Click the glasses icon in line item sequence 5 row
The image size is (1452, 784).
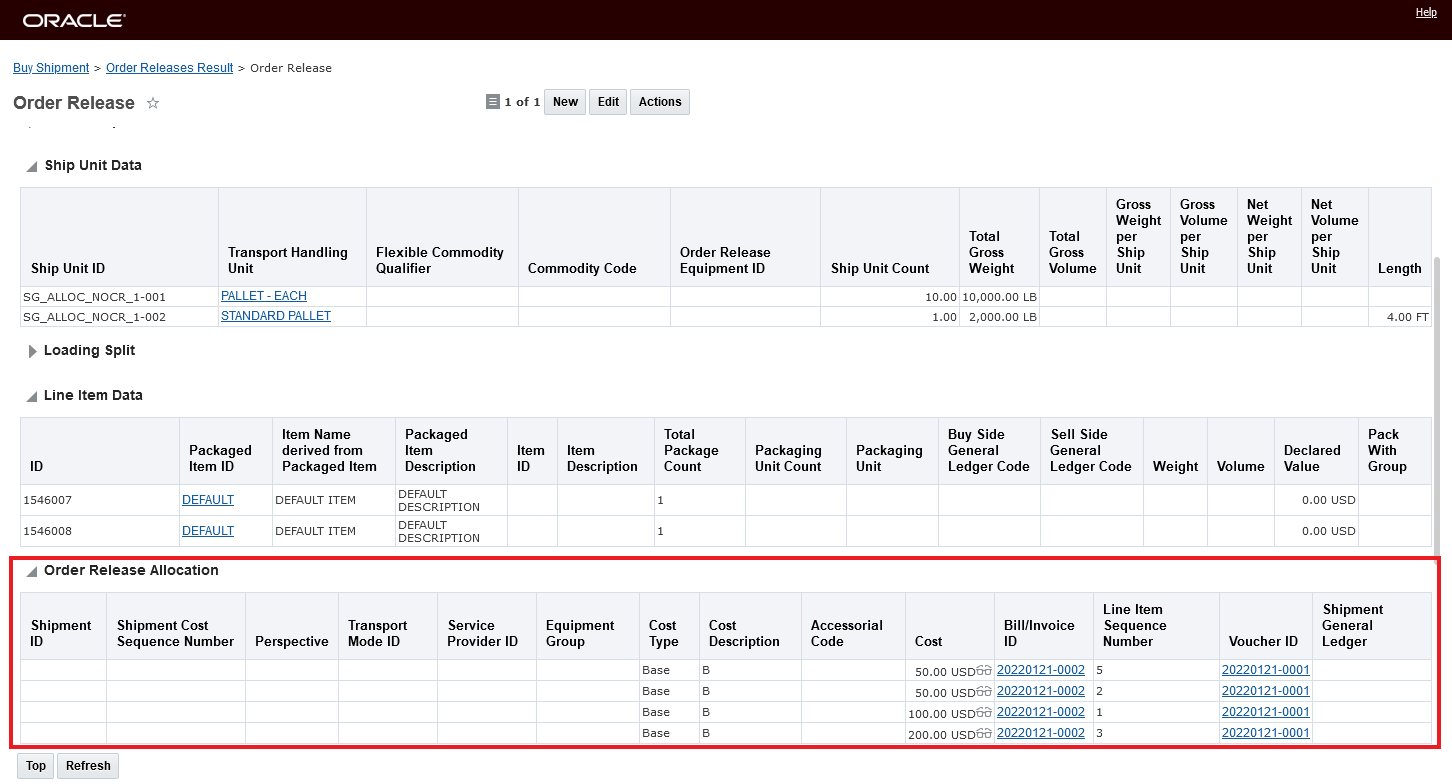pyautogui.click(x=984, y=671)
